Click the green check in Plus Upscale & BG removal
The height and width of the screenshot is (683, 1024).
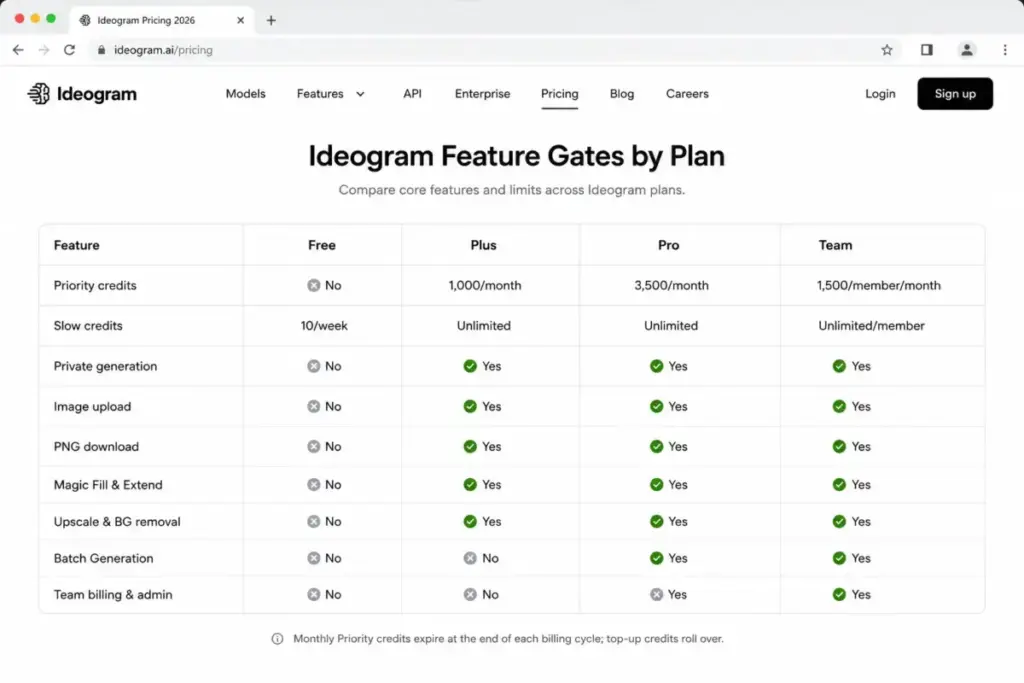[x=470, y=521]
